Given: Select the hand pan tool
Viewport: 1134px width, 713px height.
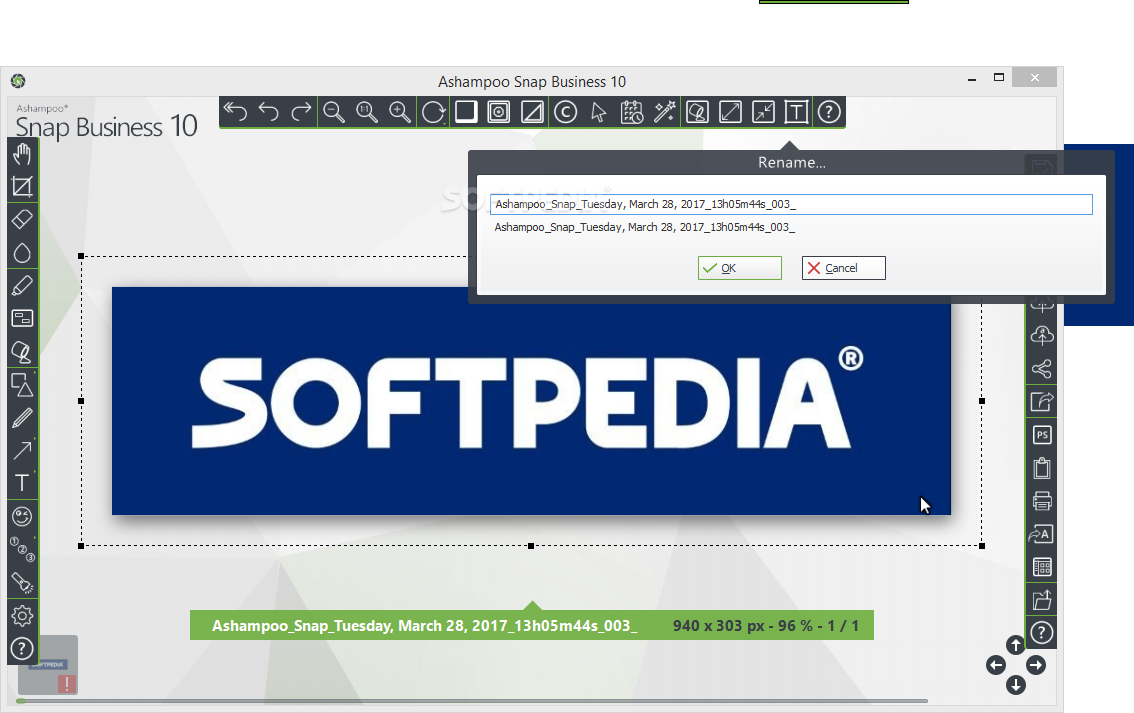Looking at the screenshot, I should click(22, 153).
